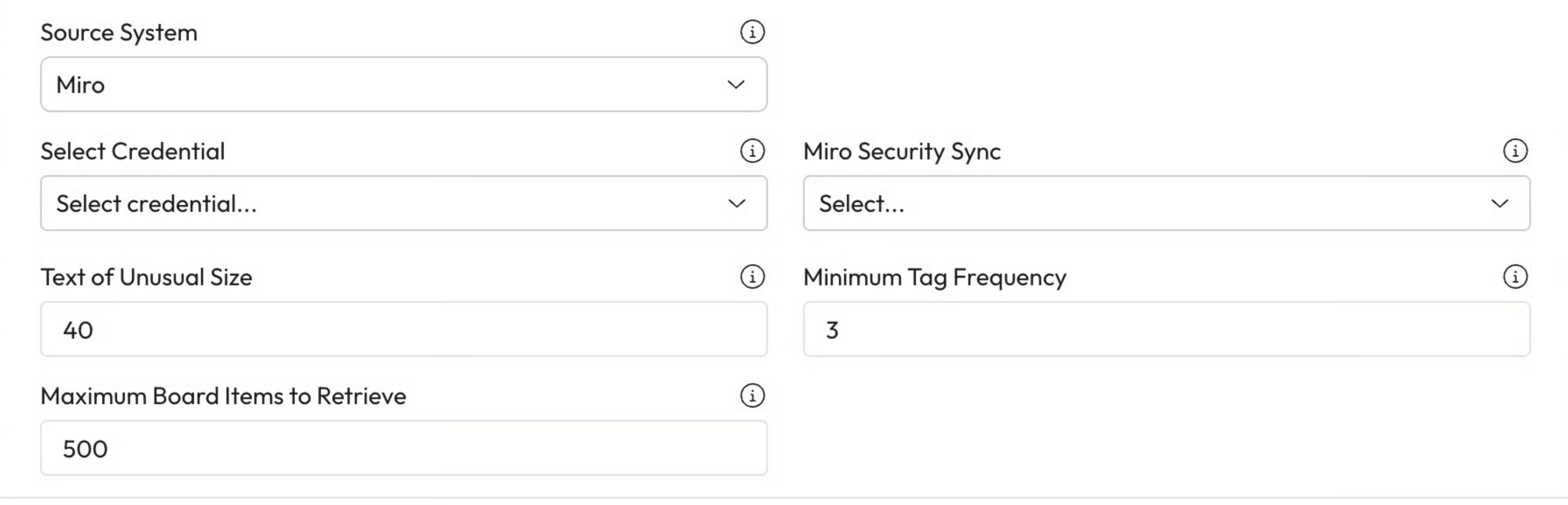The image size is (1568, 505).
Task: Click the 'Source System' label
Action: [x=119, y=32]
